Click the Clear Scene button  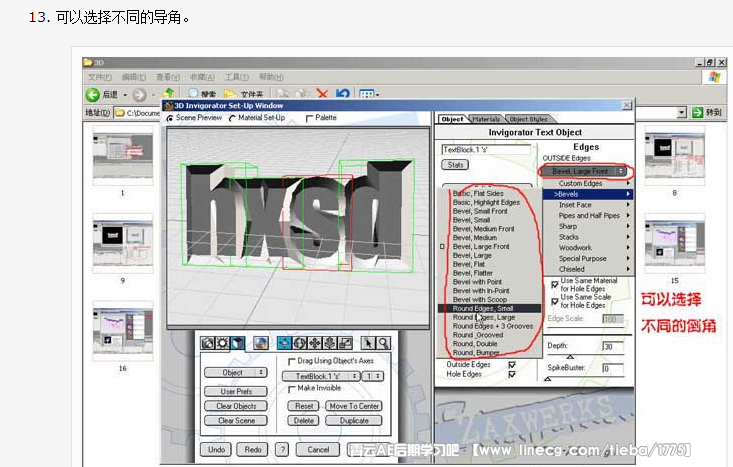point(236,420)
